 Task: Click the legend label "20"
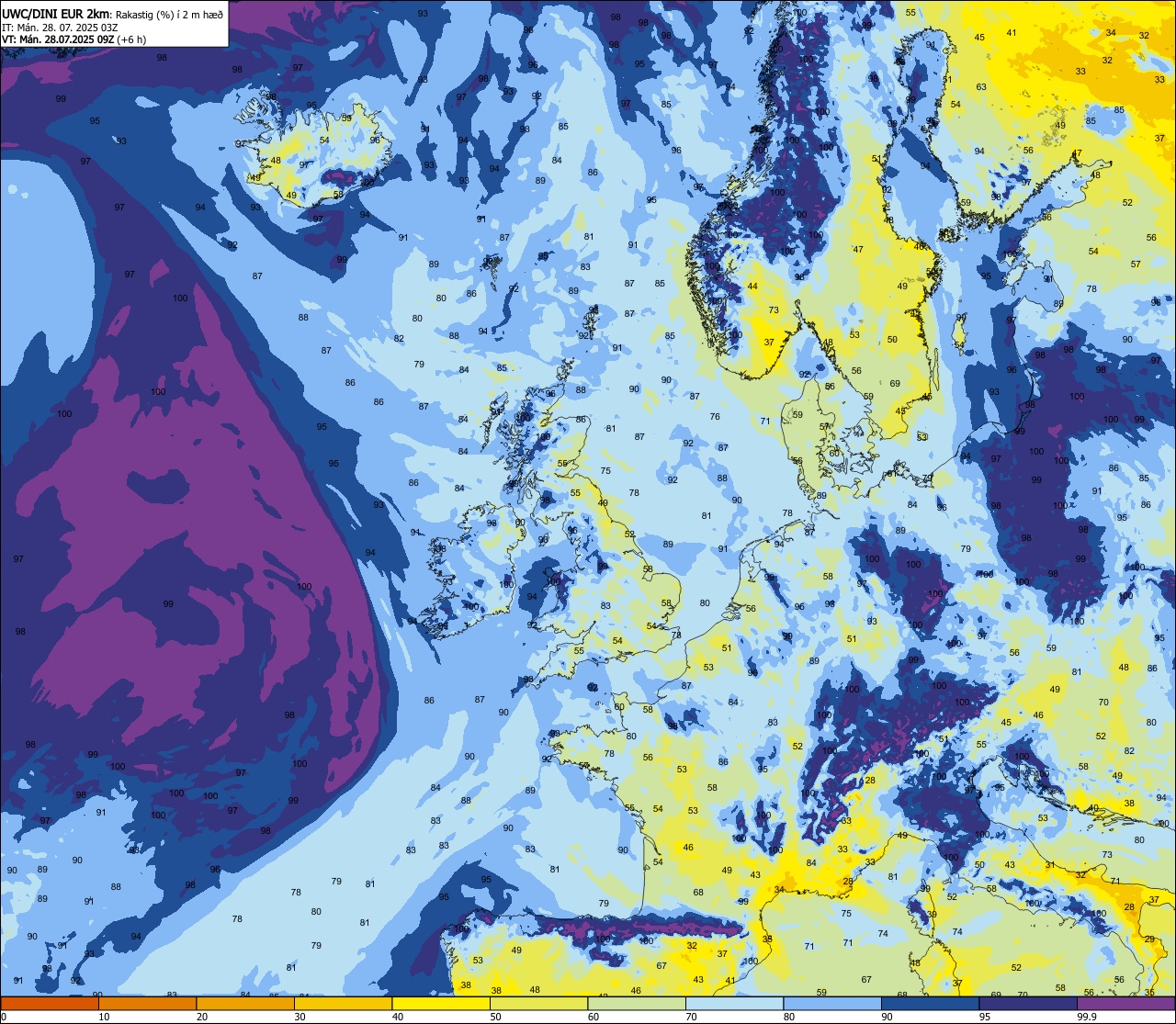[x=201, y=1017]
